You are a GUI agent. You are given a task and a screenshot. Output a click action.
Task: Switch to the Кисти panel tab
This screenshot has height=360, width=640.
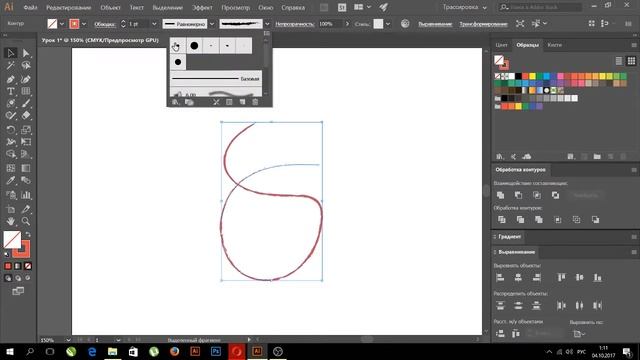point(554,45)
